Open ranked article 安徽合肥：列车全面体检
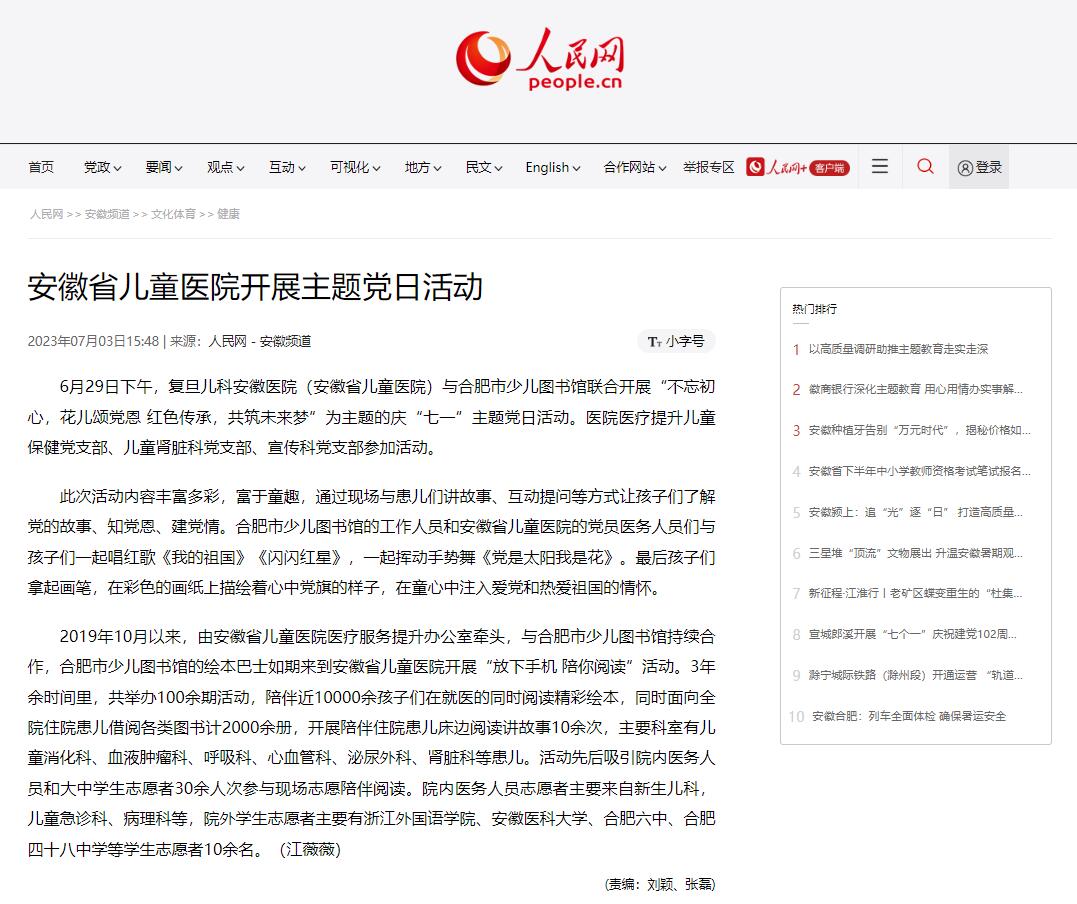The height and width of the screenshot is (904, 1077). point(909,716)
